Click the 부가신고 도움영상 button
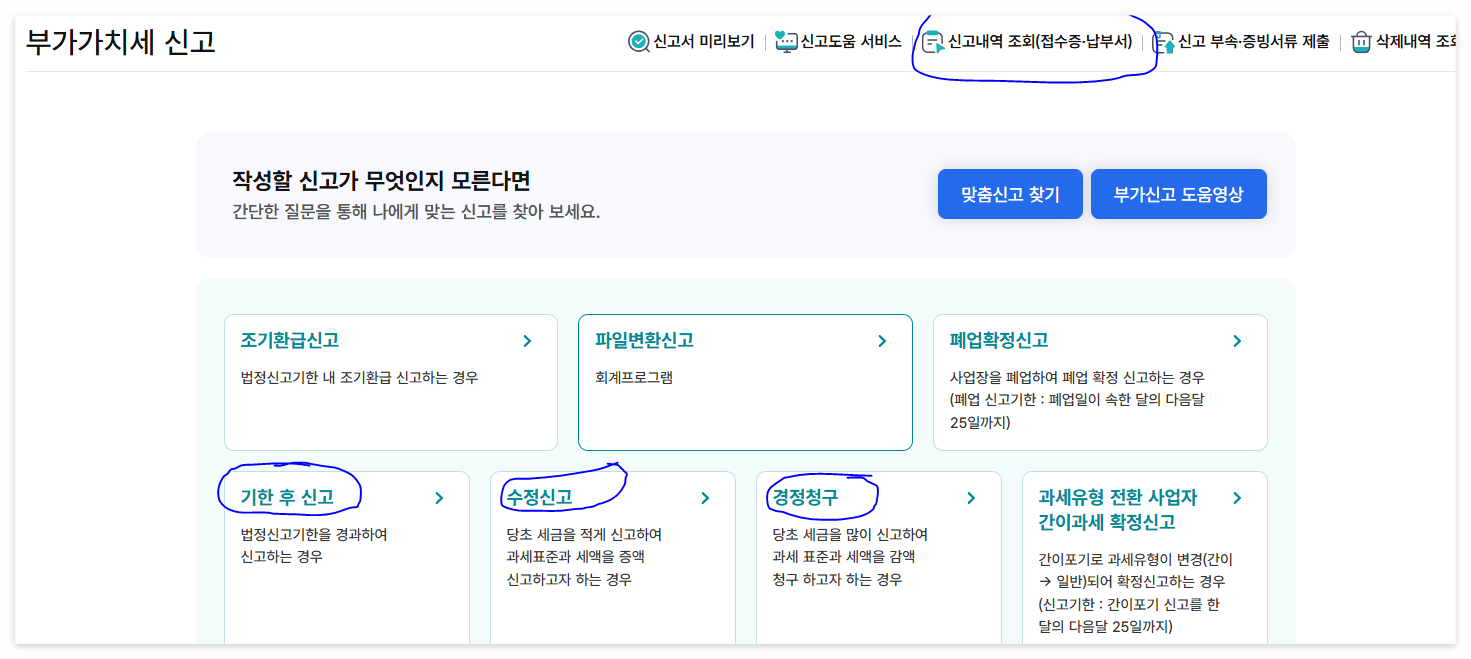 click(1179, 194)
